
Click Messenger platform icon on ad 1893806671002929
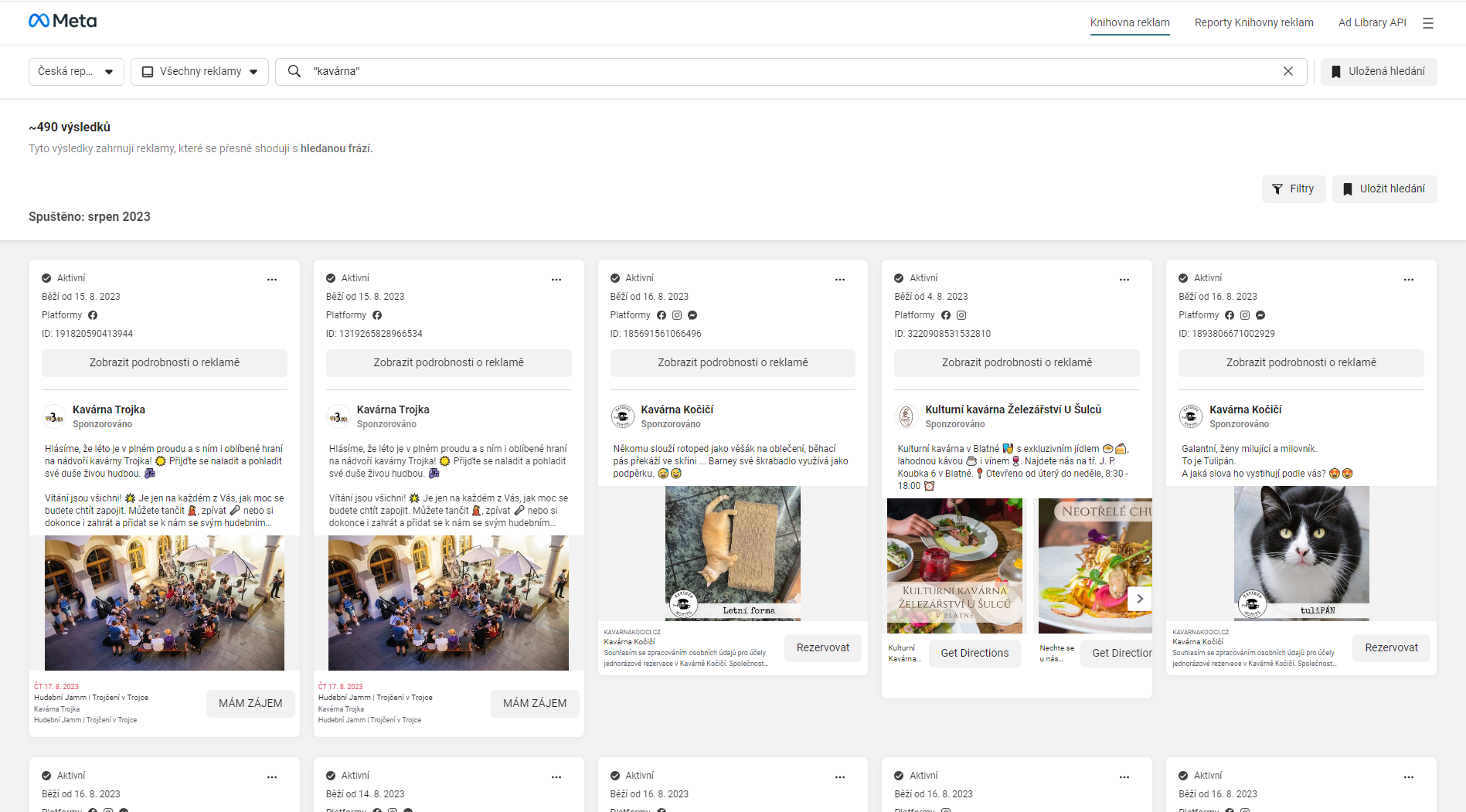1260,315
